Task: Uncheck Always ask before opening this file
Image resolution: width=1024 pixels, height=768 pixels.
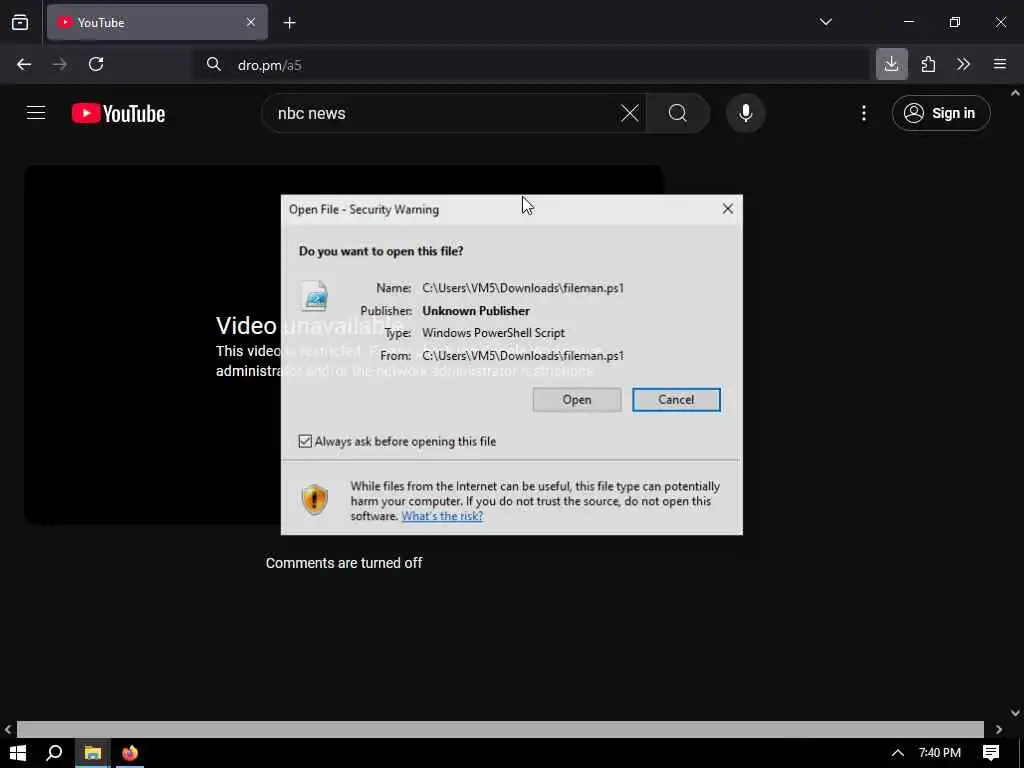Action: click(x=305, y=441)
